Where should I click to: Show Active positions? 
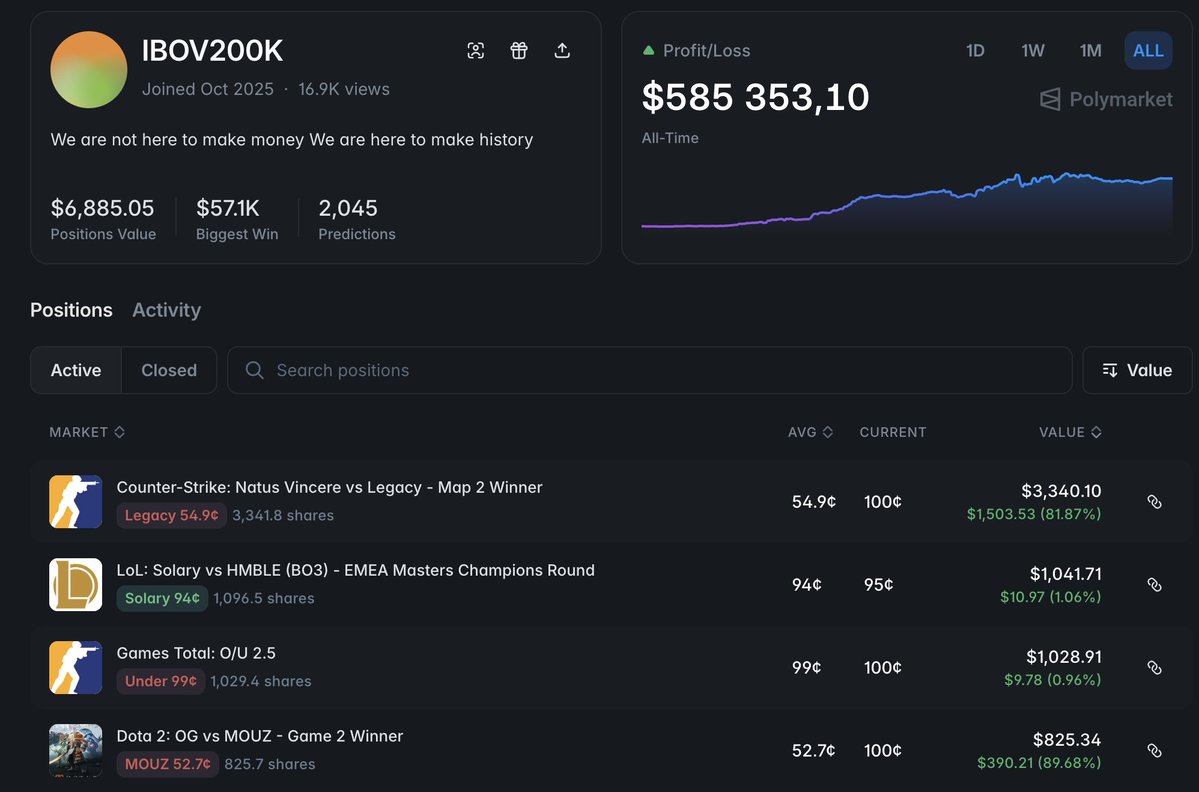click(76, 370)
